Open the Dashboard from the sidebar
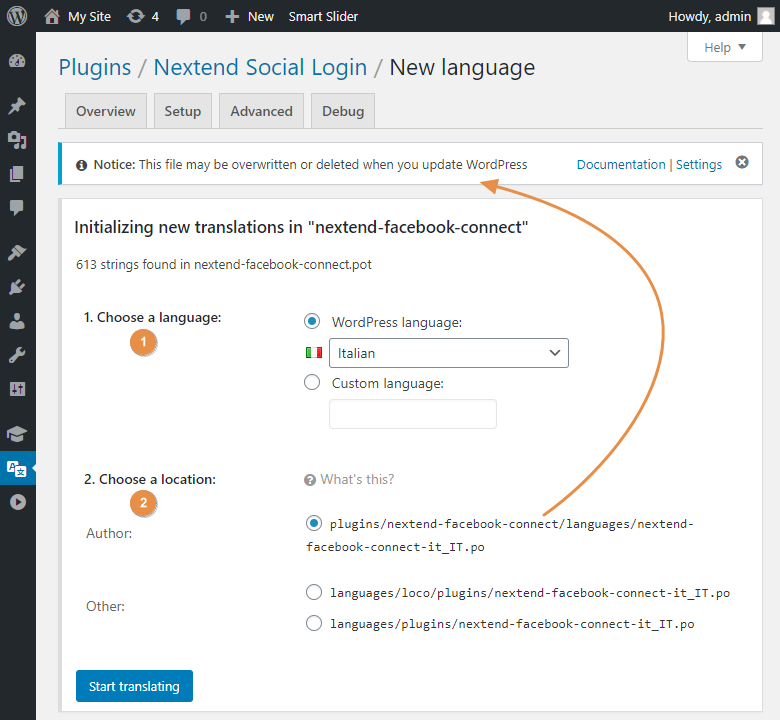Screen dimensions: 780x720 pyautogui.click(x=17, y=61)
